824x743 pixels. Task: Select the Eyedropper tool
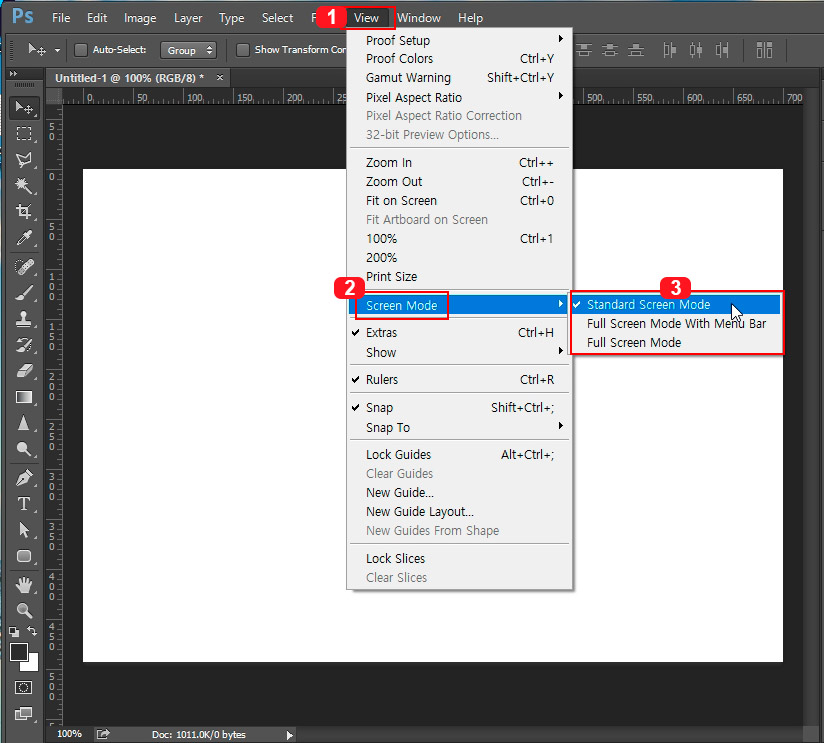click(24, 238)
